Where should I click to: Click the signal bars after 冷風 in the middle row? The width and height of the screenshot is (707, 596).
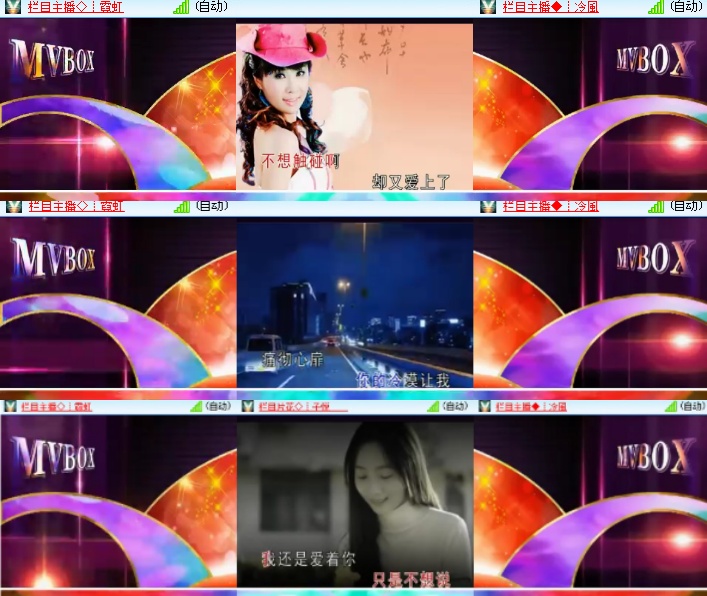pos(656,207)
